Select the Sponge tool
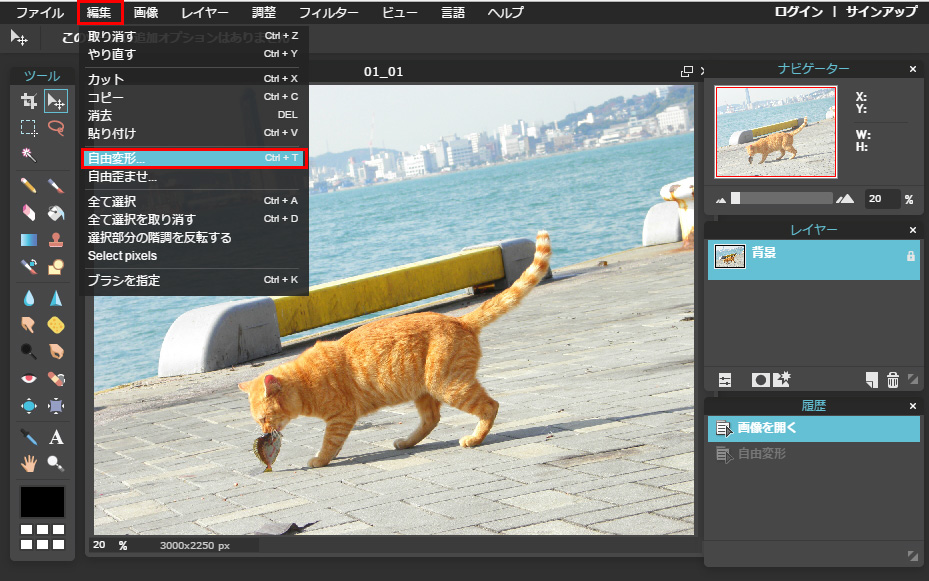929x581 pixels. click(x=56, y=325)
